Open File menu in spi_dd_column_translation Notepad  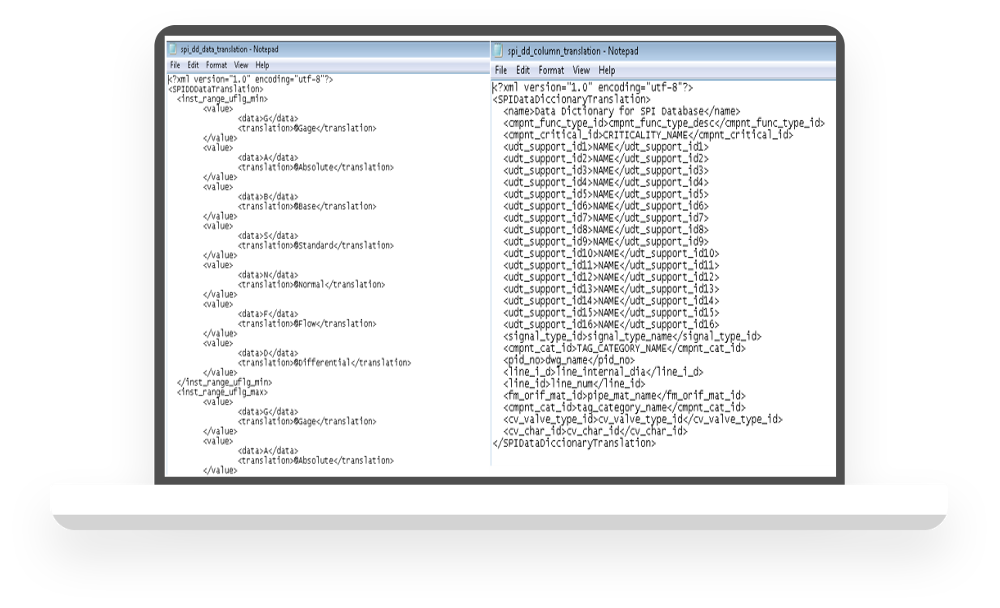click(503, 71)
